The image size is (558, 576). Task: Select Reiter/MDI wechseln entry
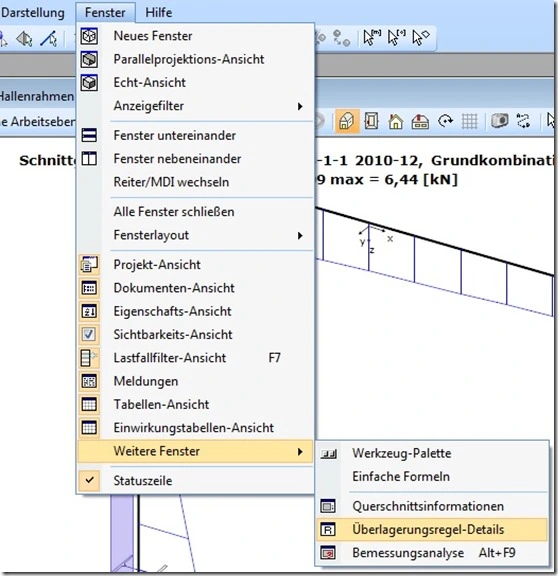click(x=171, y=182)
